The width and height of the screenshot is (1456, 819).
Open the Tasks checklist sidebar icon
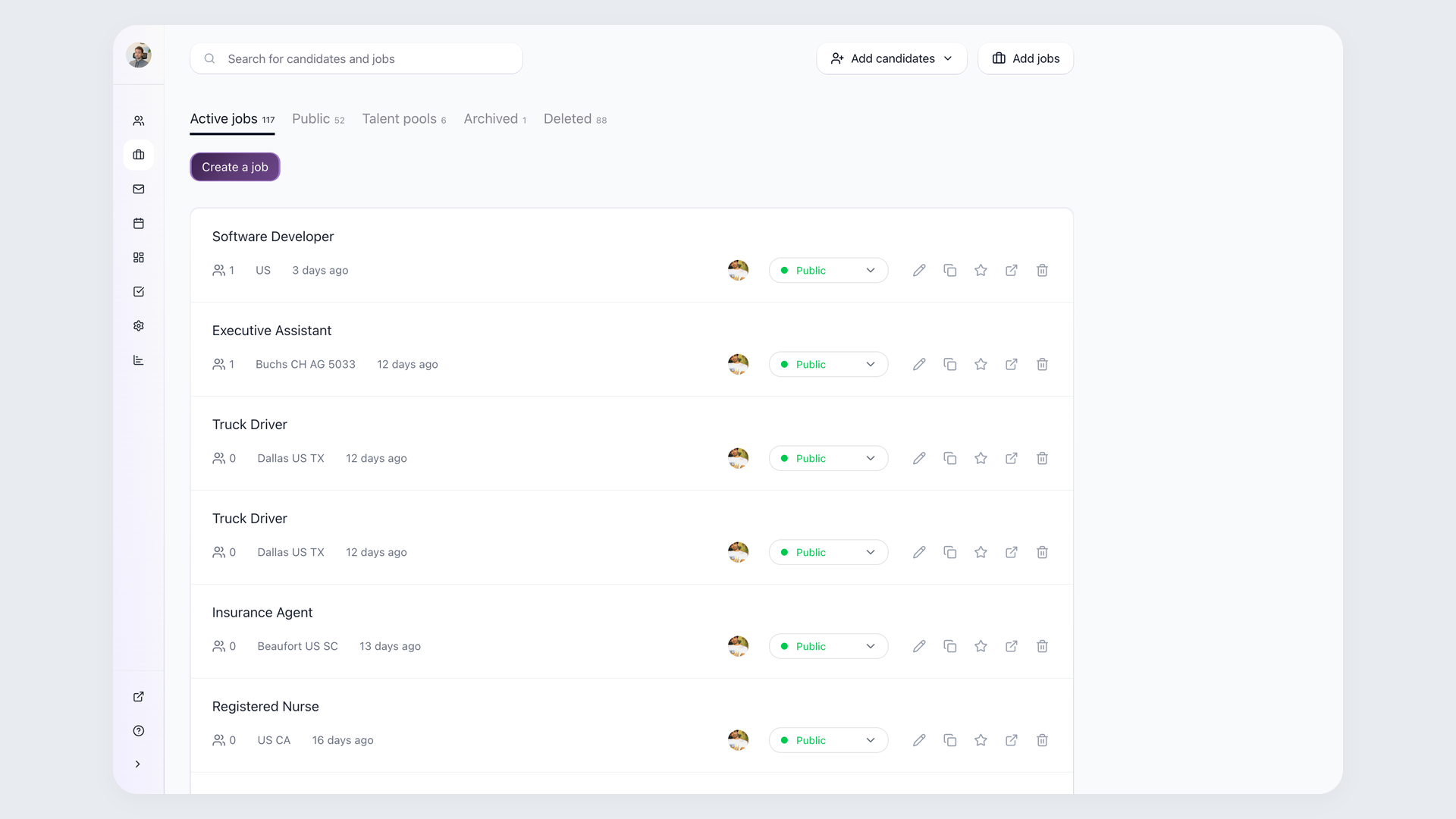(138, 291)
